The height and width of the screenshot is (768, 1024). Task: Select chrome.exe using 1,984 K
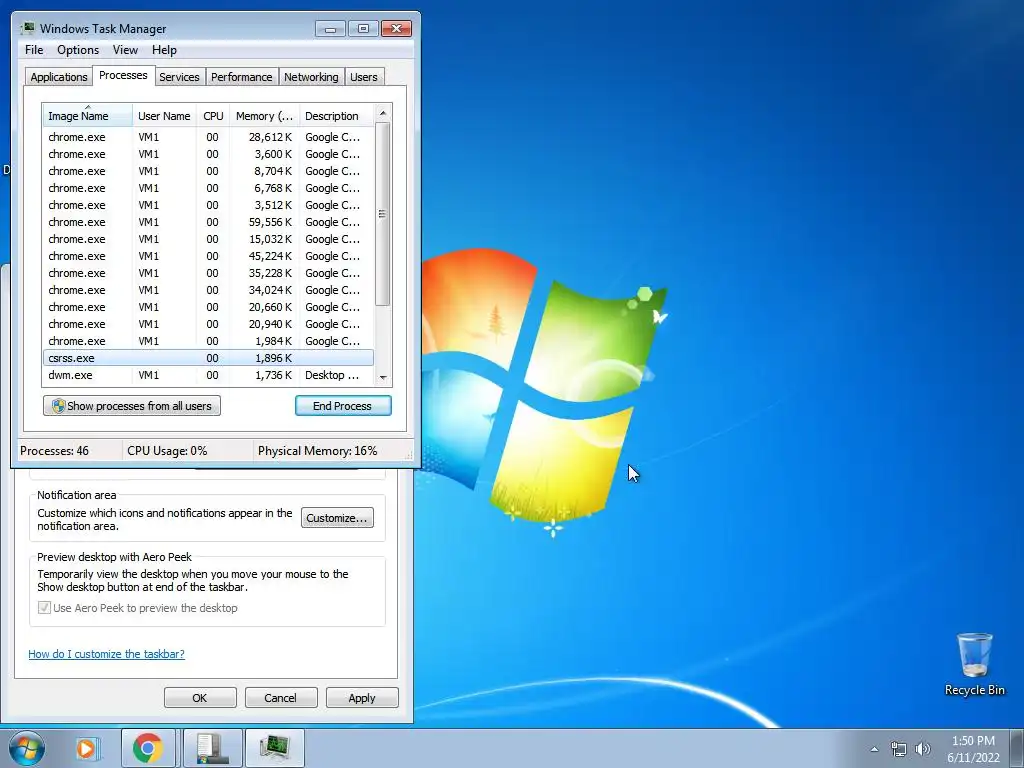coord(208,341)
